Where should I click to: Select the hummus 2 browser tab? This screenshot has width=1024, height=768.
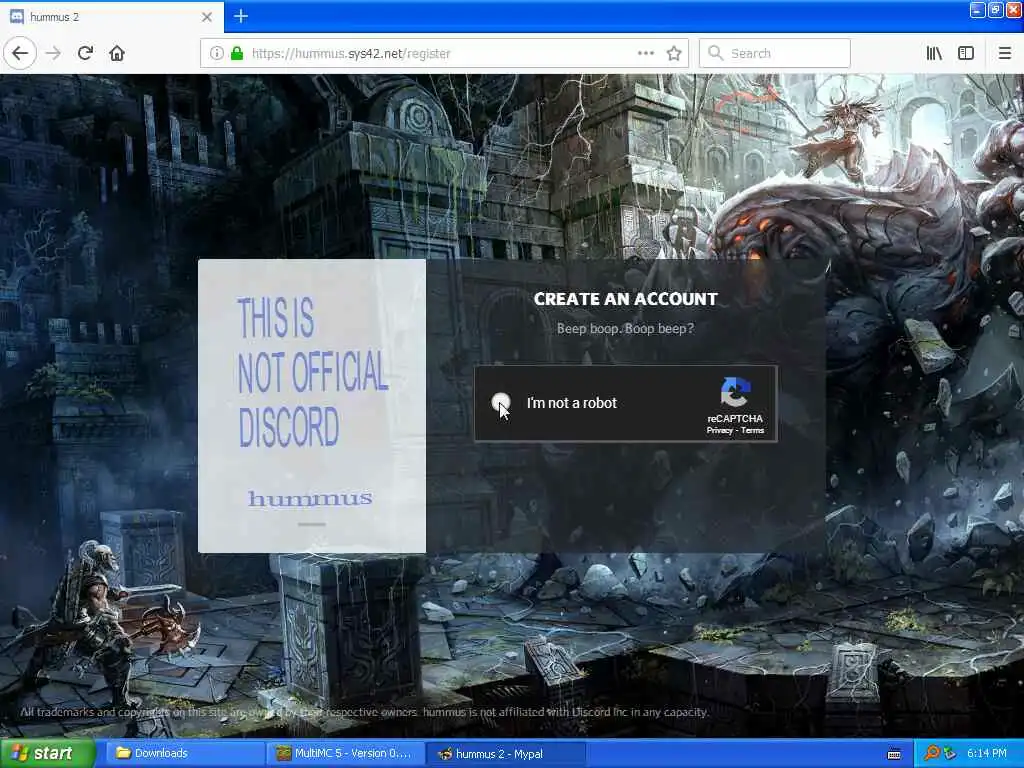(112, 16)
